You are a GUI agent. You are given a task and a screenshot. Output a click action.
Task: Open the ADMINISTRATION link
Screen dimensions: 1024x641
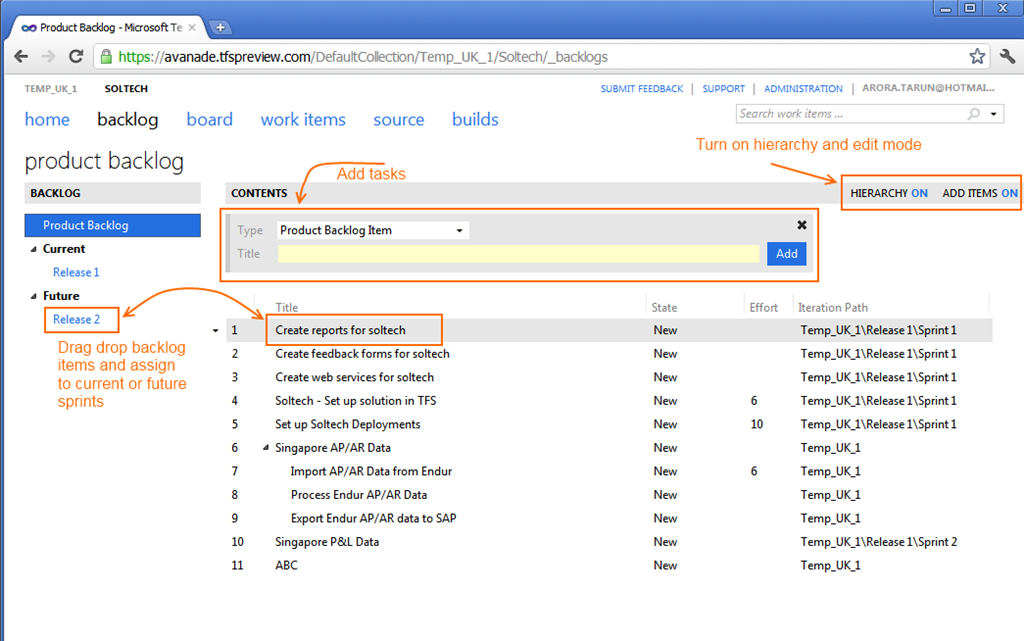(803, 89)
